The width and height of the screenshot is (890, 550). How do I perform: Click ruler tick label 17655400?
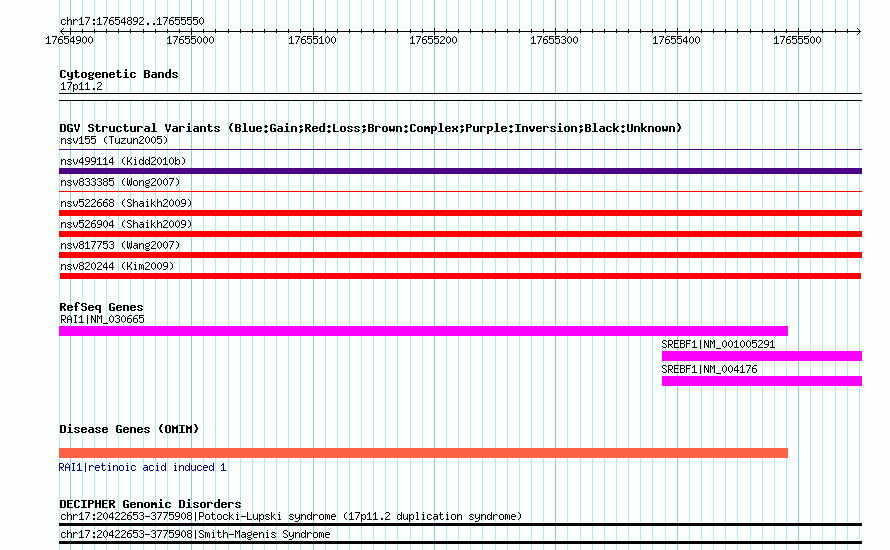pos(676,40)
